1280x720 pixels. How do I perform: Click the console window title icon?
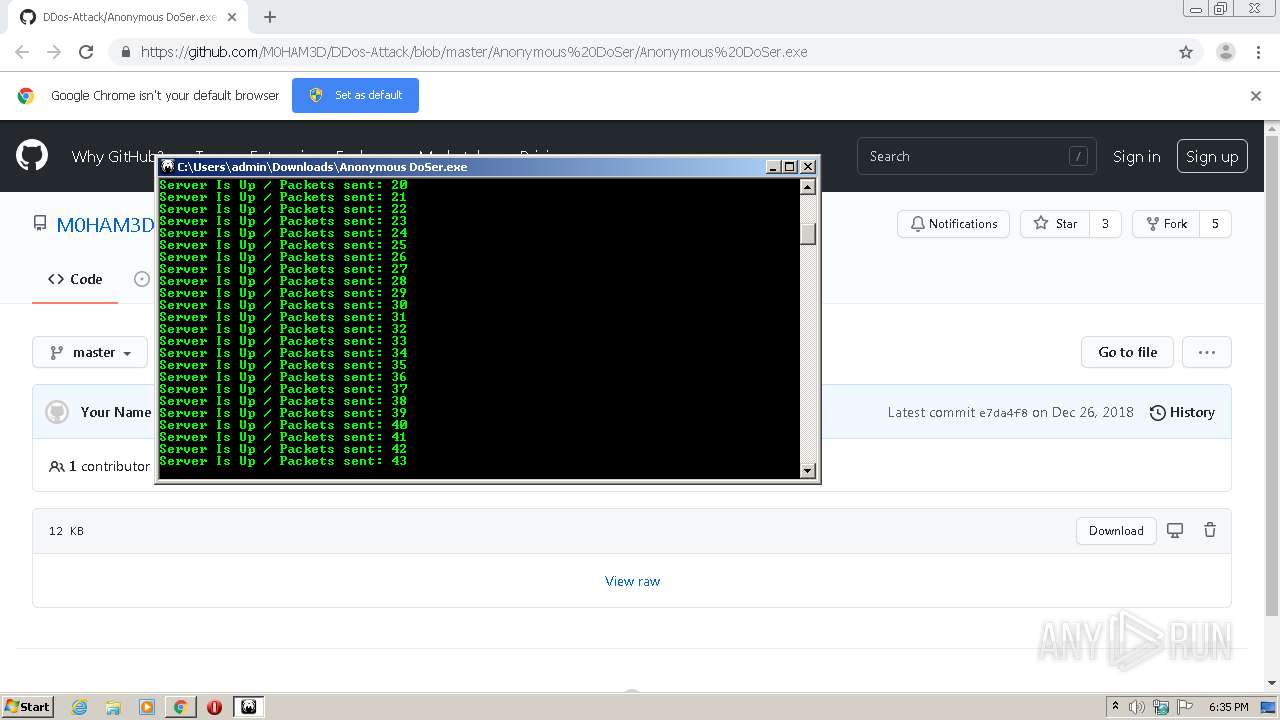[168, 167]
